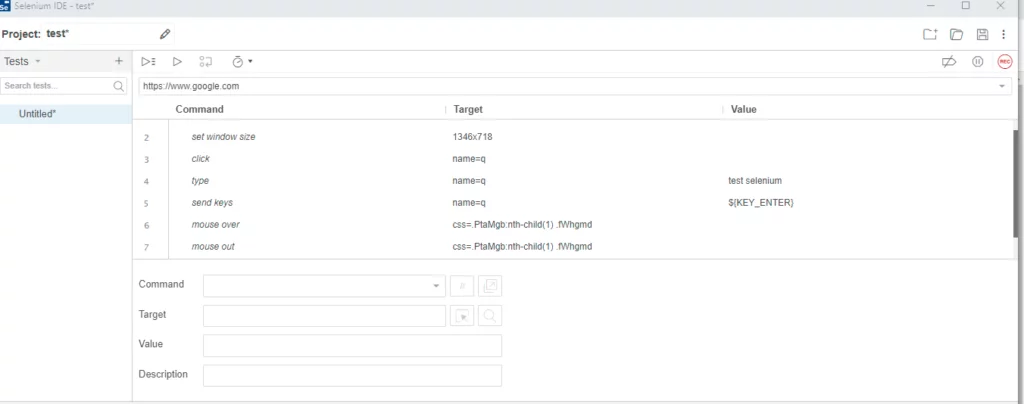This screenshot has width=1024, height=404.
Task: Run all tests in the suite
Action: 148,61
